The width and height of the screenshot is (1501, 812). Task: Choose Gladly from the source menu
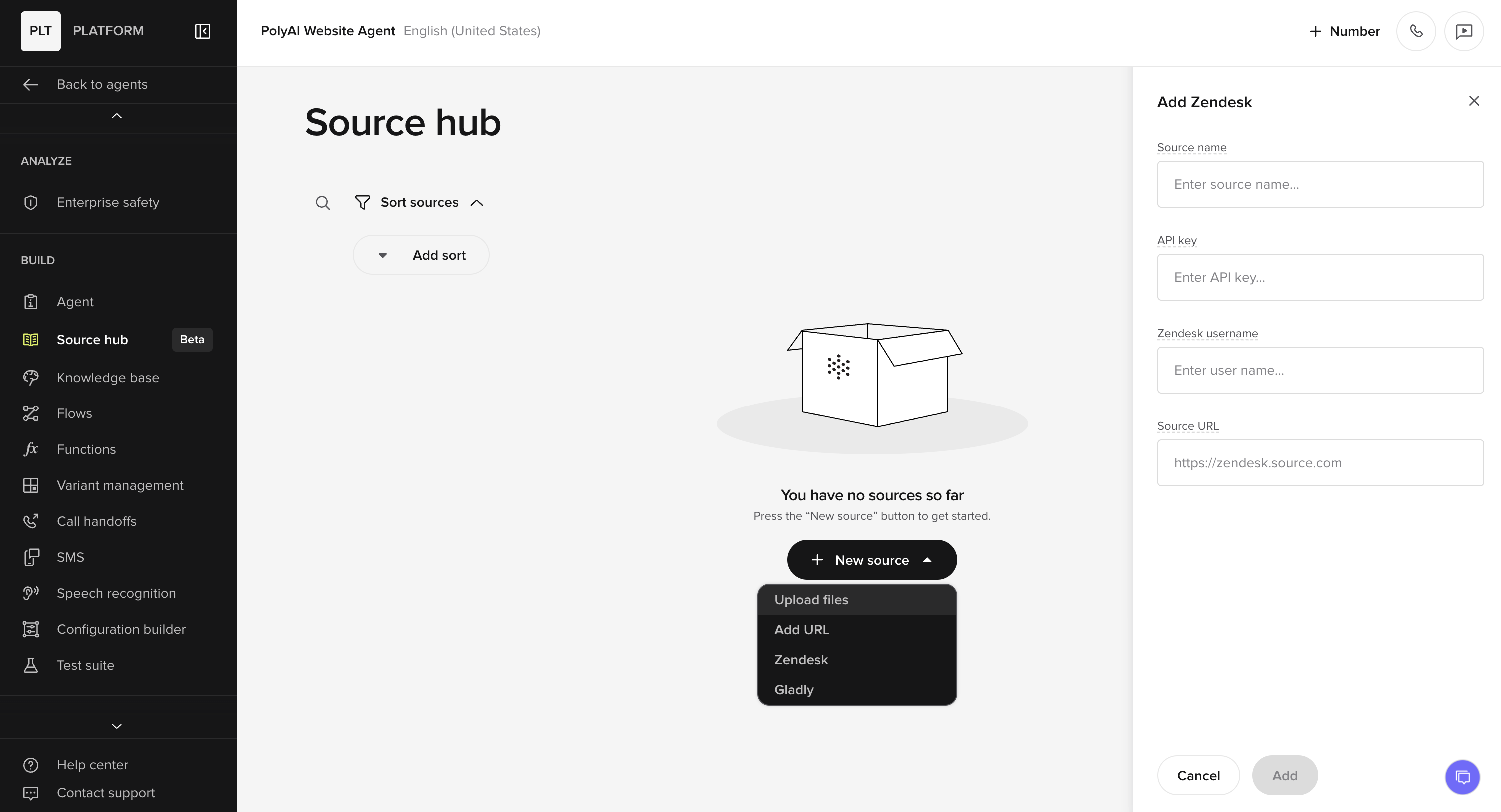pos(793,690)
